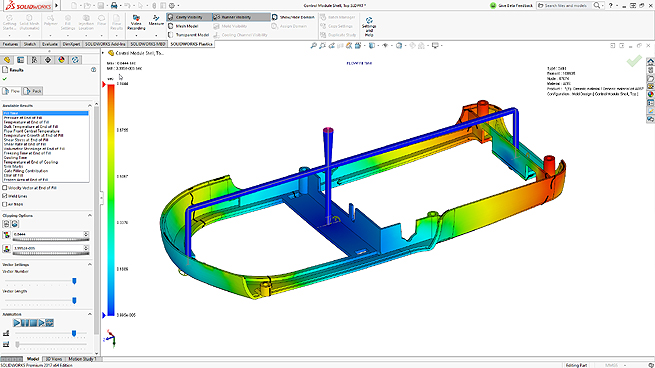Click Zoom to Area magnifier icon
Screen dimensions: 655x368
tap(322, 46)
